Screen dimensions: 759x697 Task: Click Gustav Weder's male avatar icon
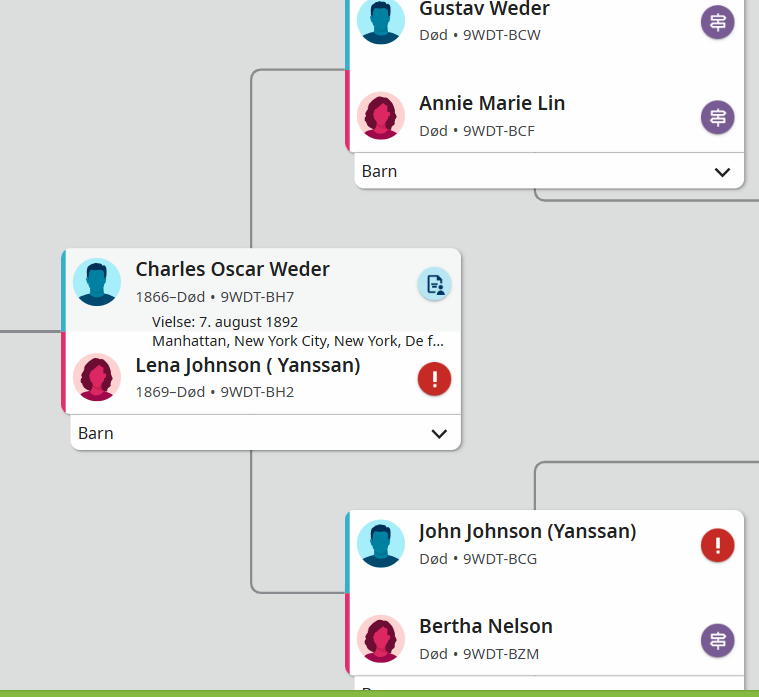pyautogui.click(x=381, y=21)
